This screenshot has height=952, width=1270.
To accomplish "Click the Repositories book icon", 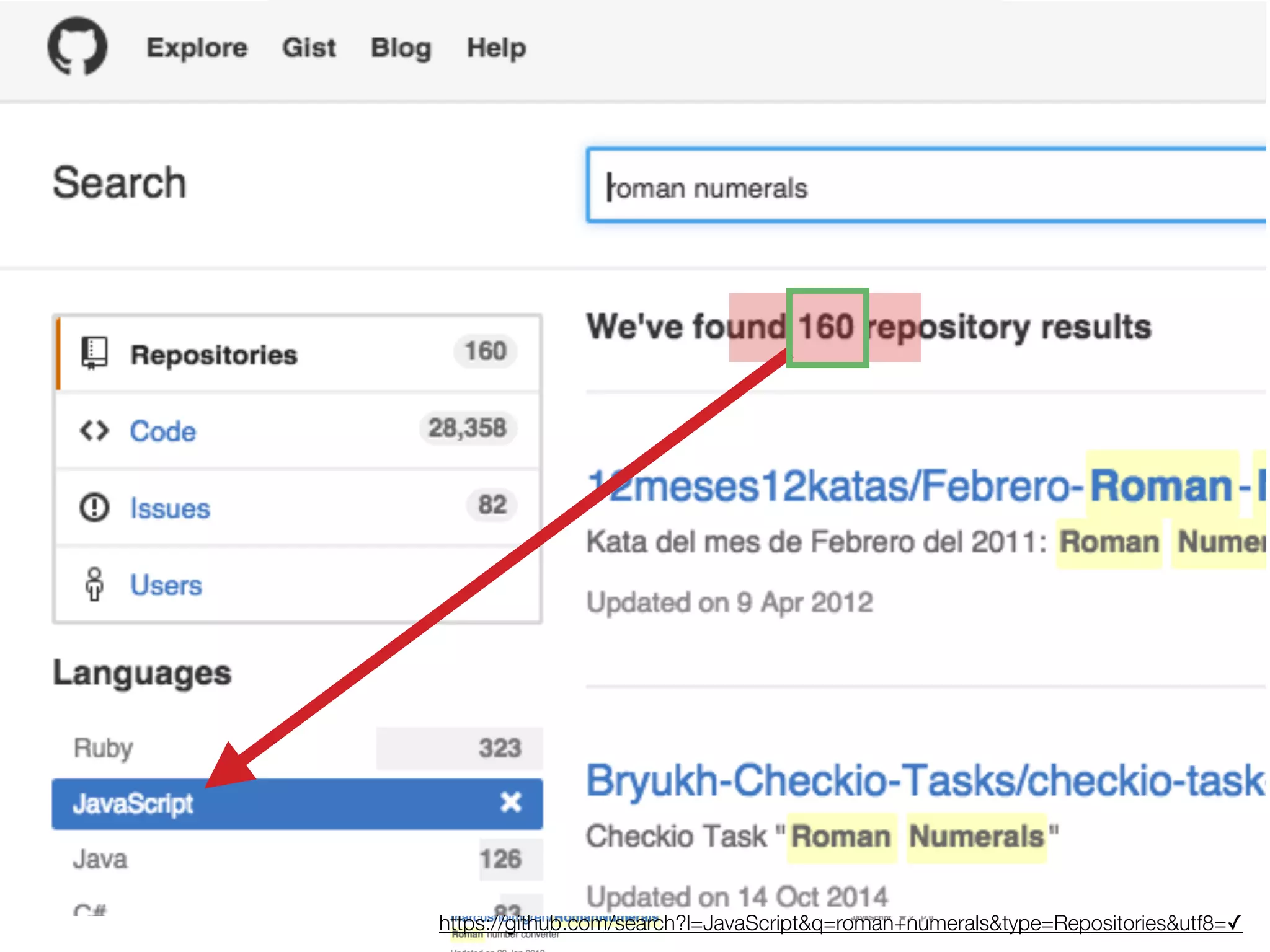I will [x=94, y=353].
